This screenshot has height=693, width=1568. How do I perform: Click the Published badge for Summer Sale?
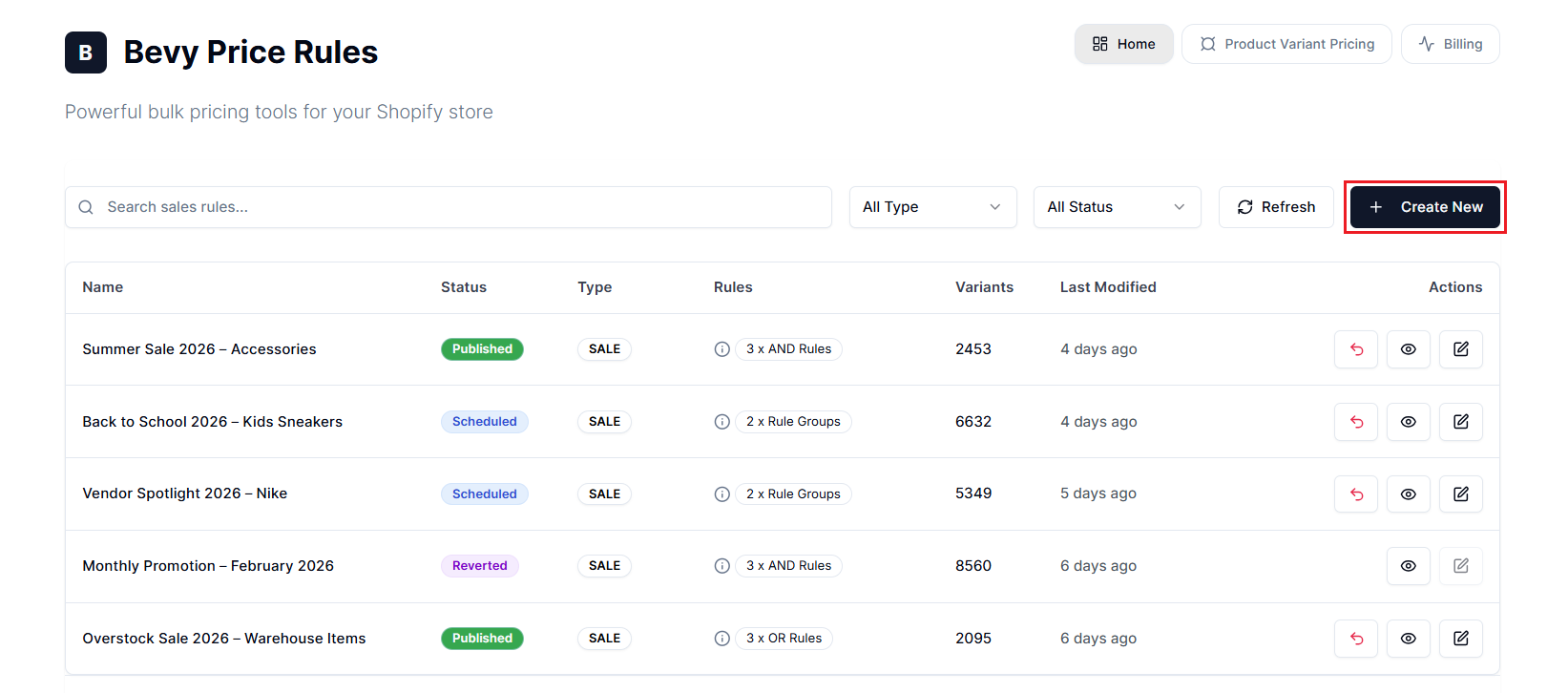[x=482, y=349]
